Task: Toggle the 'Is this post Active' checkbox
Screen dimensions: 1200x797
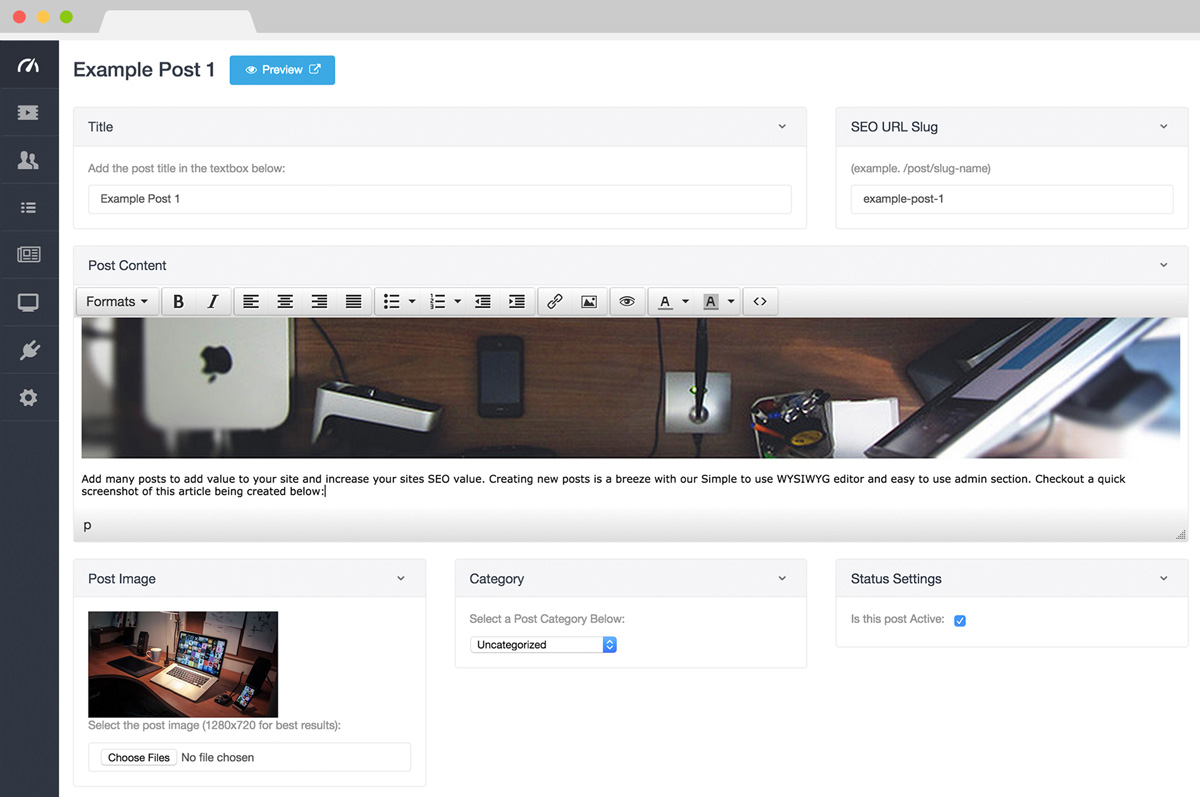Action: (x=960, y=621)
